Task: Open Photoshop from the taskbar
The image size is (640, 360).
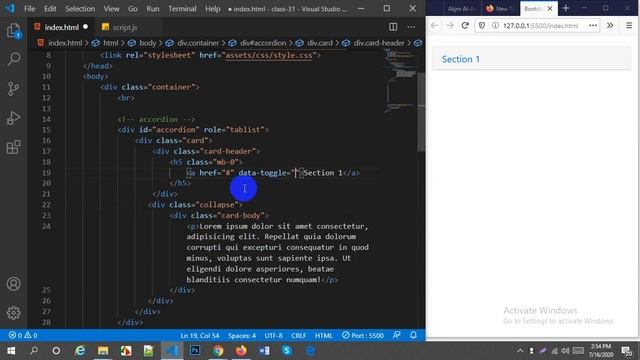Action: click(x=195, y=351)
